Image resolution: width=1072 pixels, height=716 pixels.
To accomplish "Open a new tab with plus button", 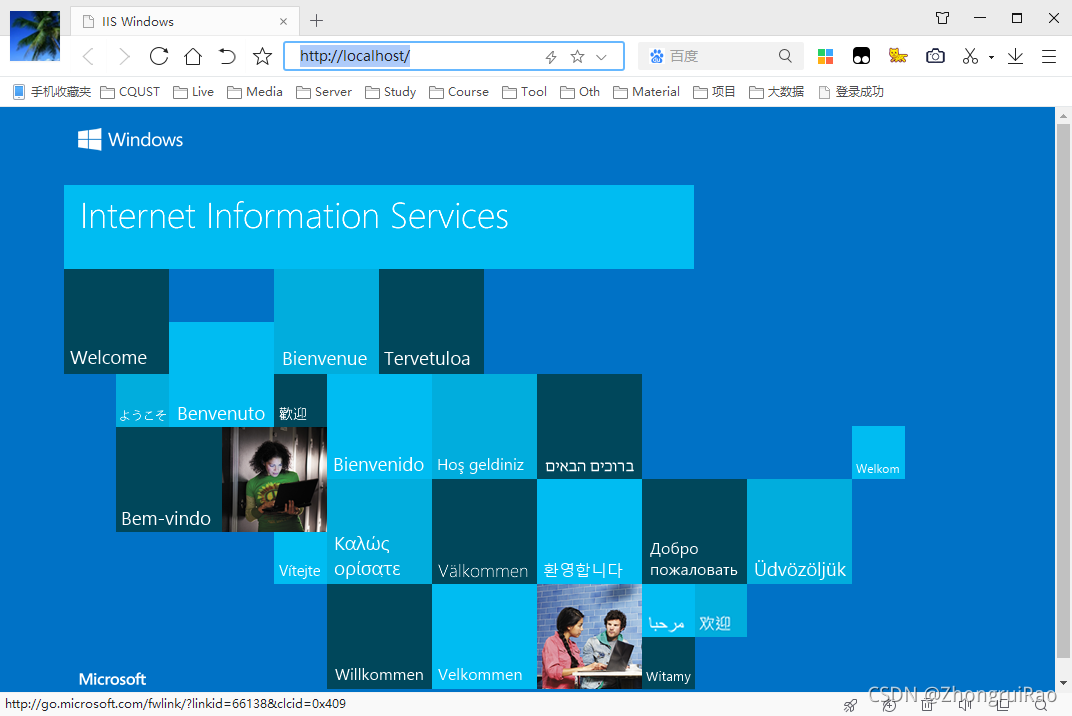I will coord(316,21).
